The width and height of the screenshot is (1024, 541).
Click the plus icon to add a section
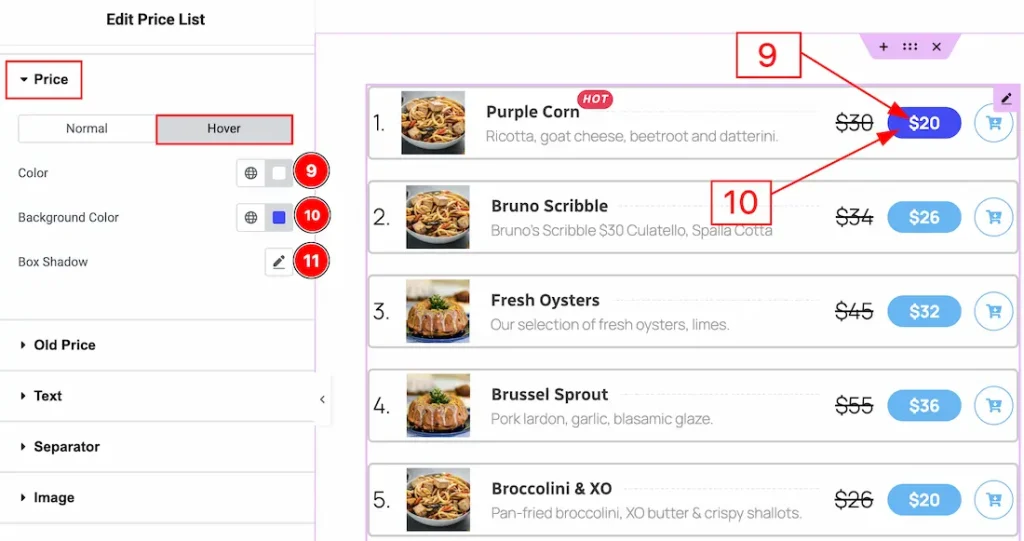pyautogui.click(x=883, y=47)
